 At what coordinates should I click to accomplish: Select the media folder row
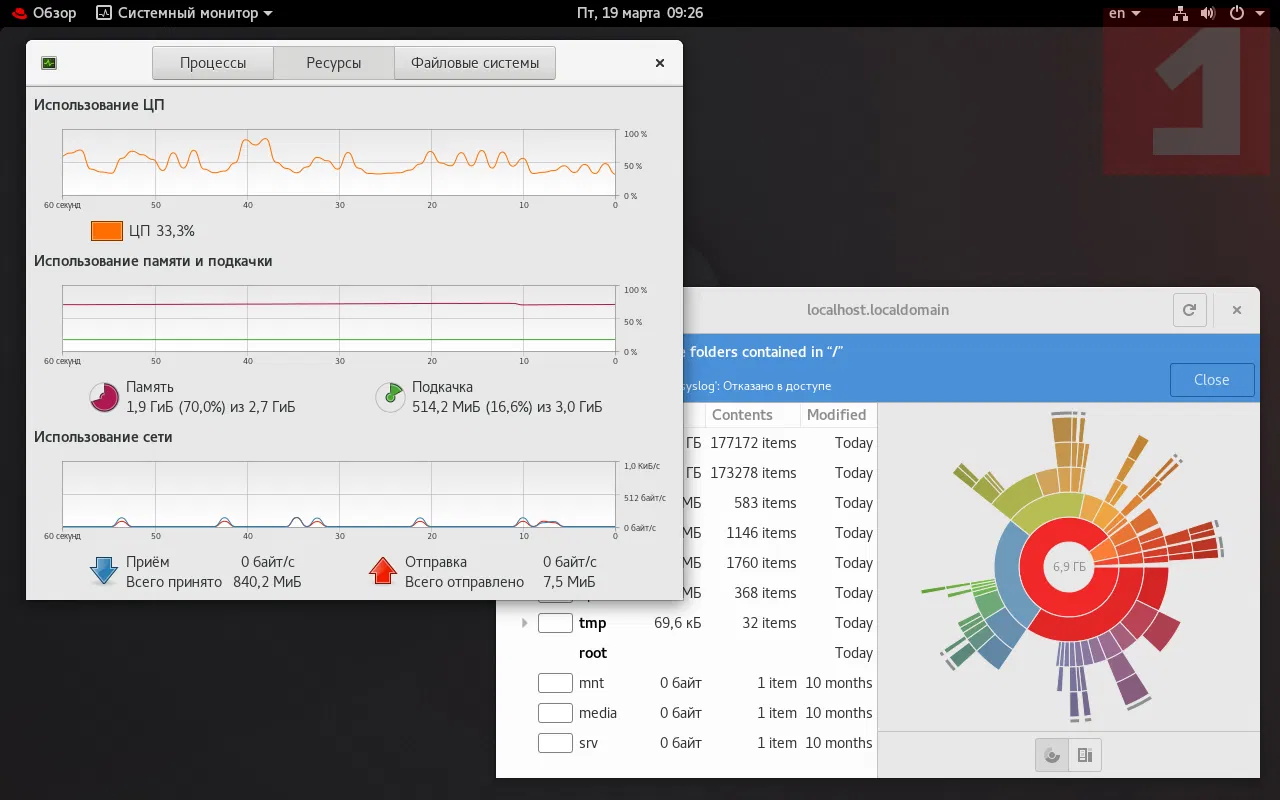(x=687, y=713)
